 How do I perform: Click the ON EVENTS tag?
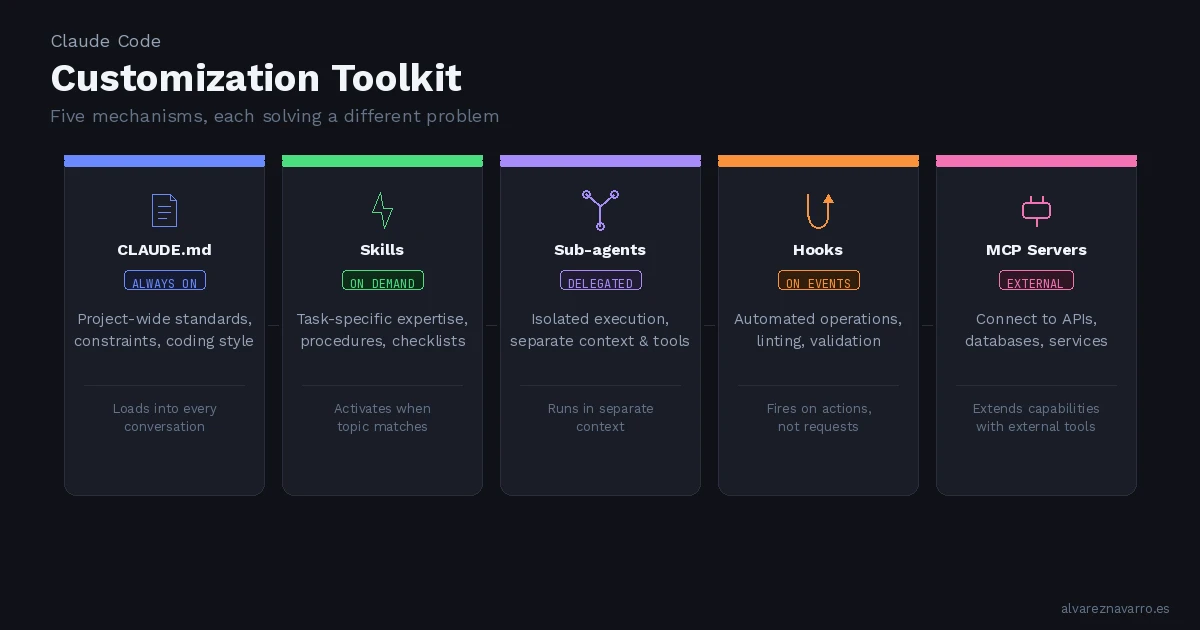pyautogui.click(x=819, y=281)
